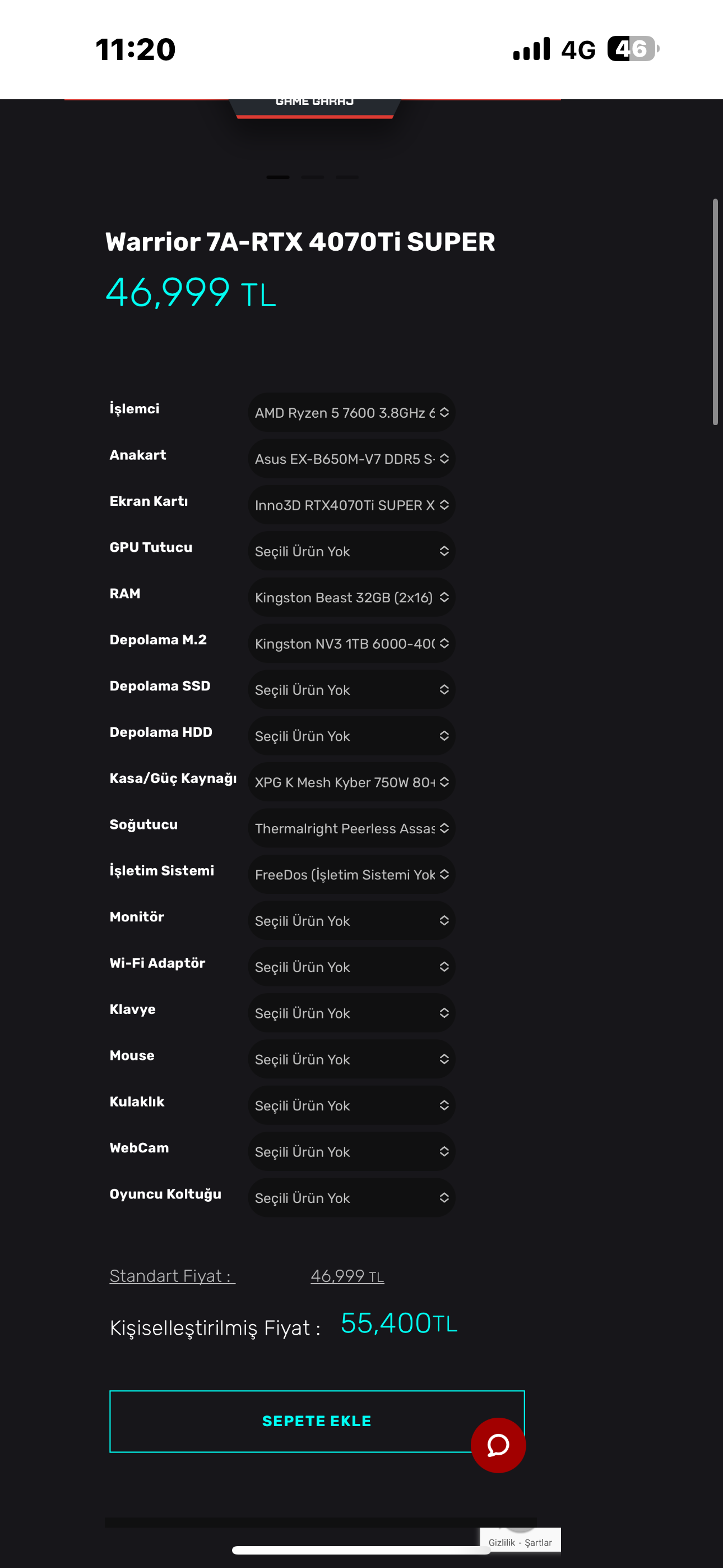Image resolution: width=723 pixels, height=1568 pixels.
Task: Click the İşlemci dropdown chevron icon
Action: coord(444,412)
